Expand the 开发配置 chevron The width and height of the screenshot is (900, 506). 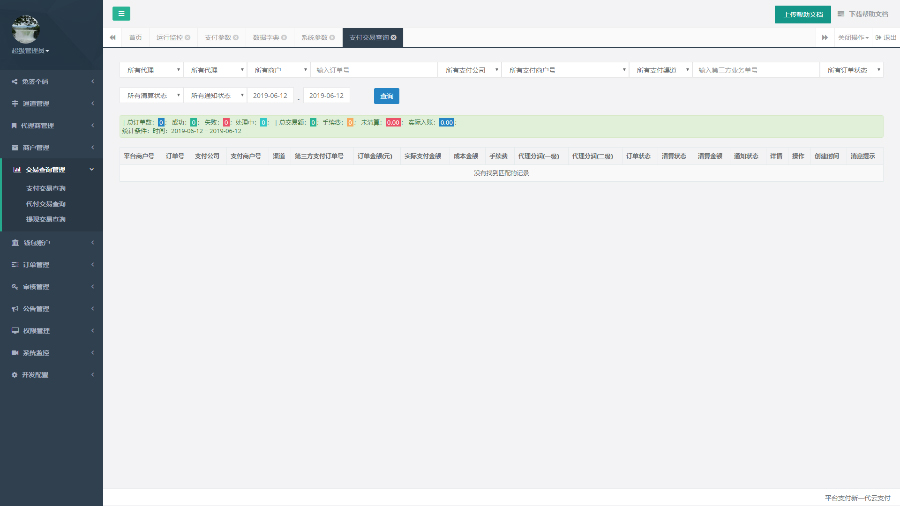click(92, 375)
